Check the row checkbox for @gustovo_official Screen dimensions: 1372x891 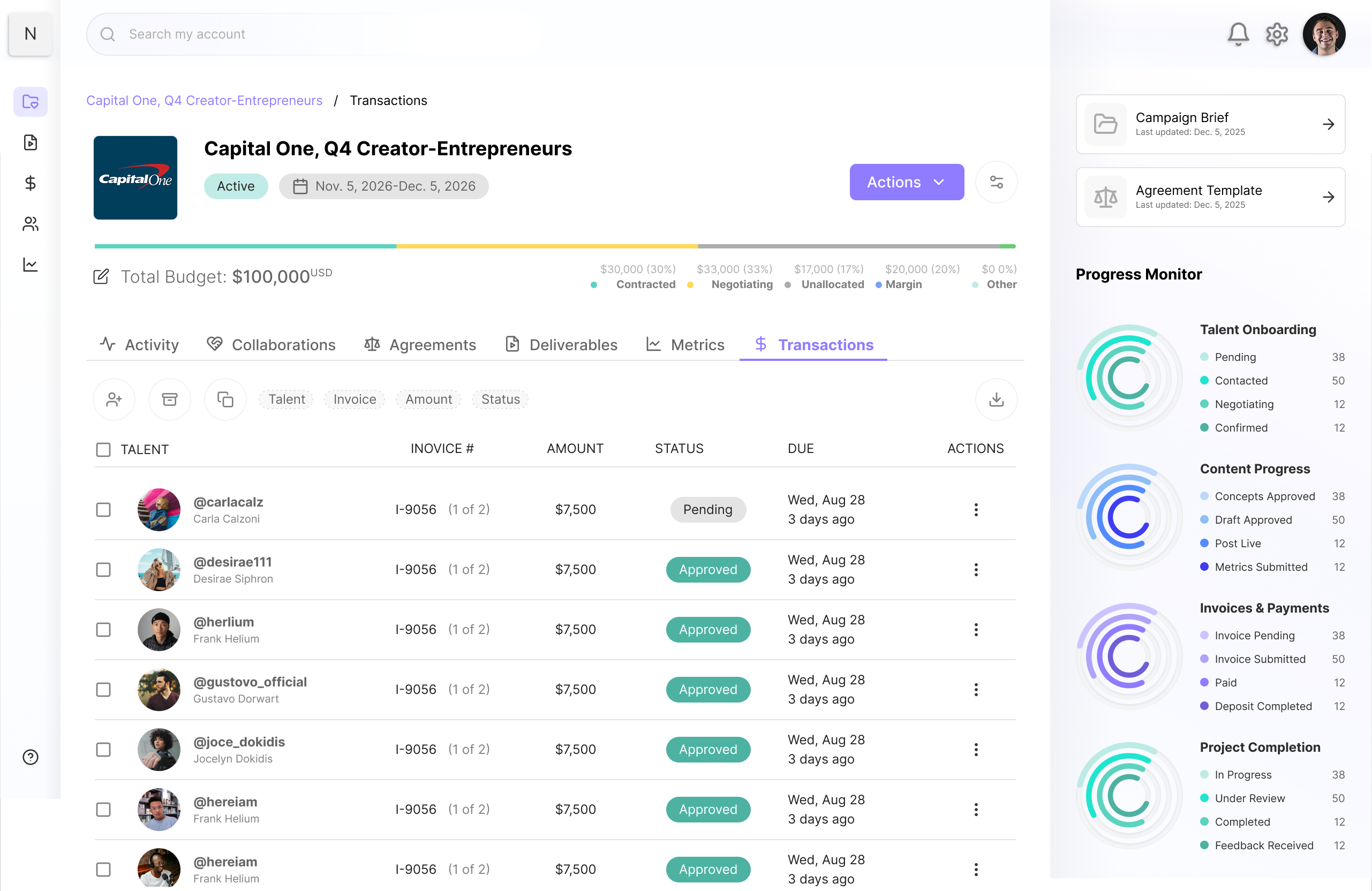click(x=103, y=689)
